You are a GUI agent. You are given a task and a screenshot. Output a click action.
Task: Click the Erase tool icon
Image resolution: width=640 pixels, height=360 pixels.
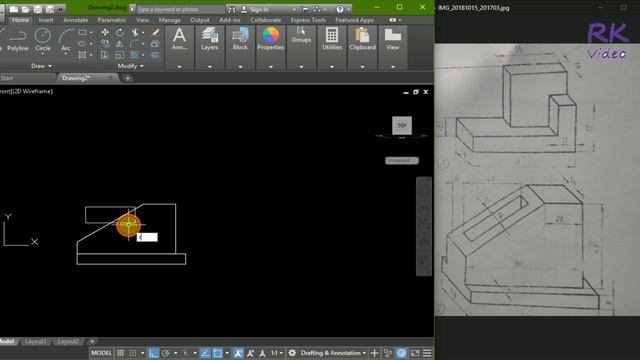pos(155,32)
